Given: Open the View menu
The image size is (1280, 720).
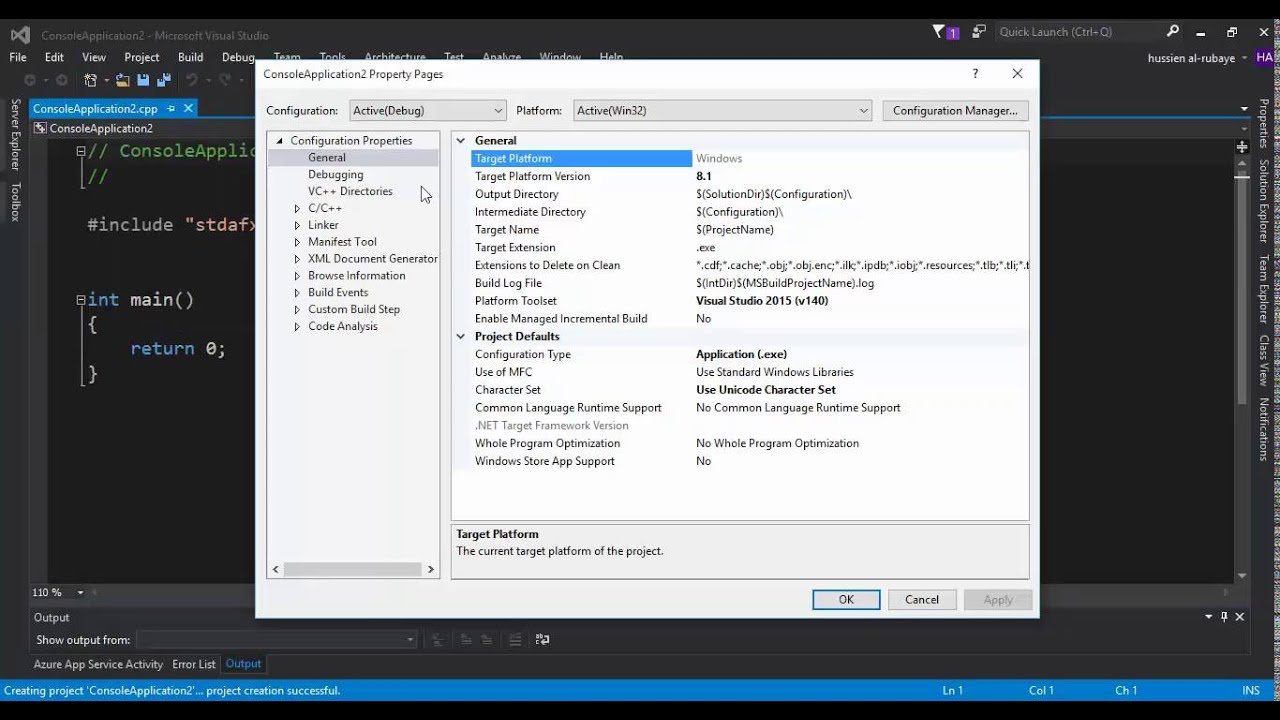Looking at the screenshot, I should point(94,58).
